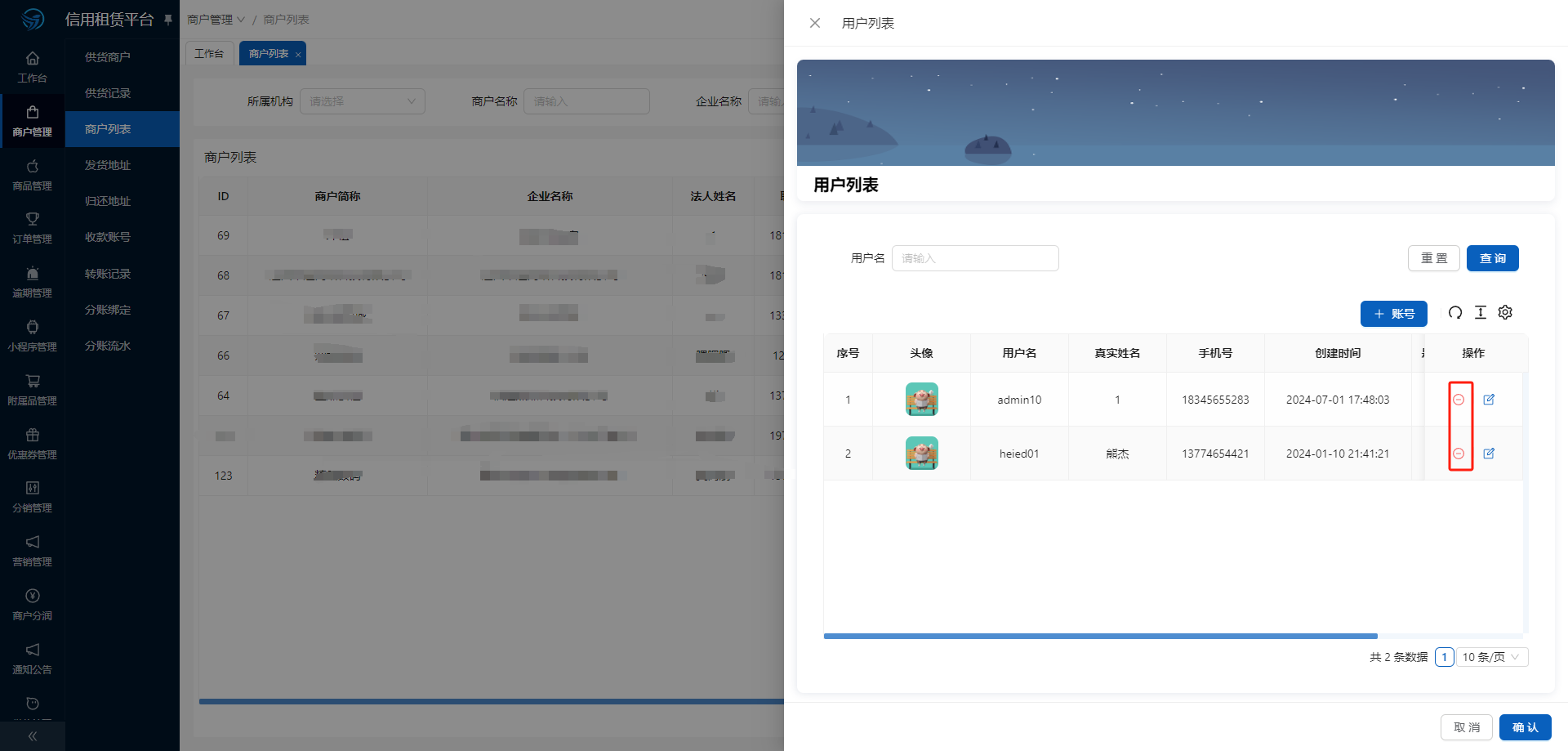Open 订单管理 in the left sidebar
1568x751 pixels.
point(32,228)
